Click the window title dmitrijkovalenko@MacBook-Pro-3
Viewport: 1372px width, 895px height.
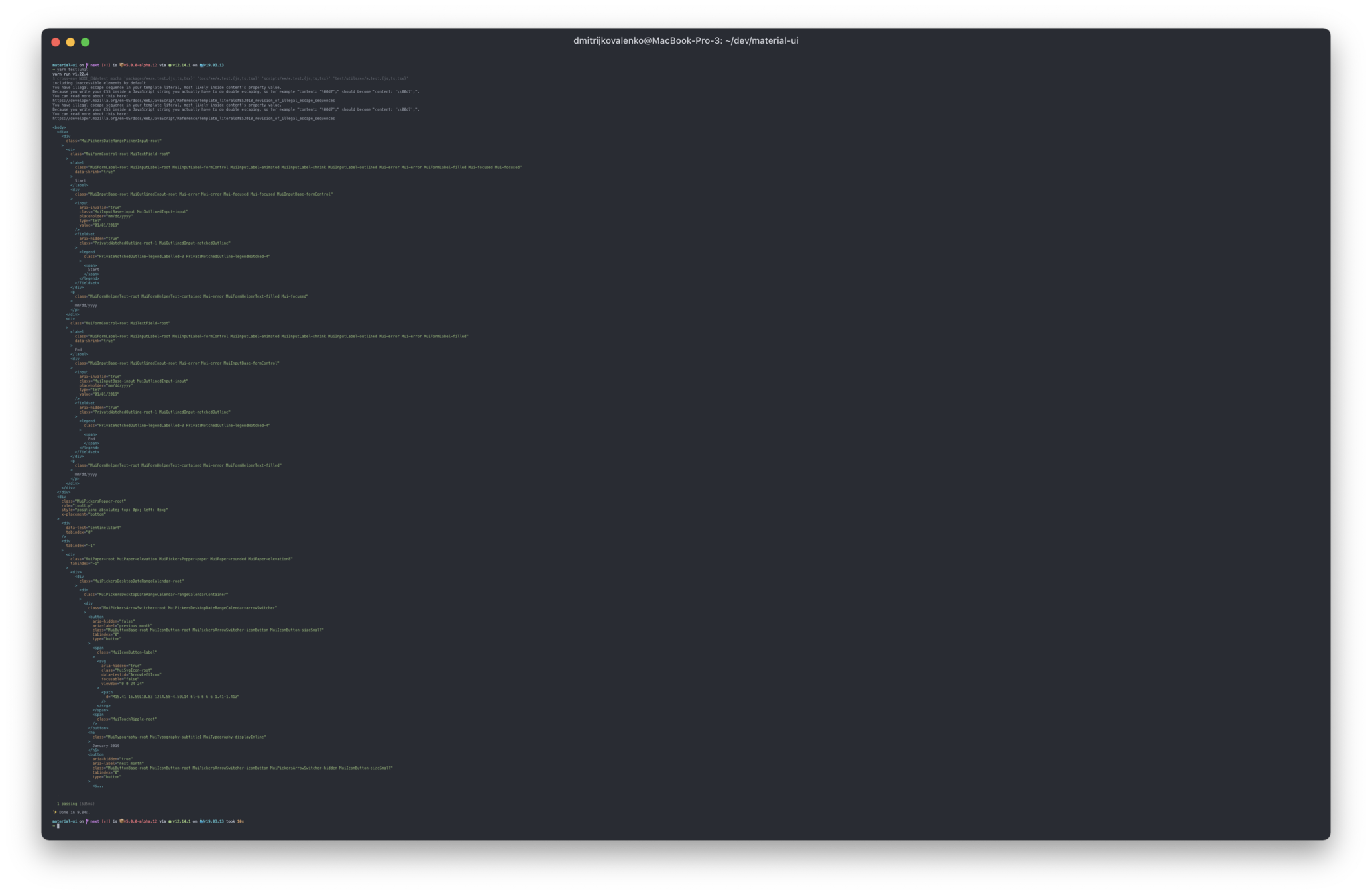click(x=685, y=41)
